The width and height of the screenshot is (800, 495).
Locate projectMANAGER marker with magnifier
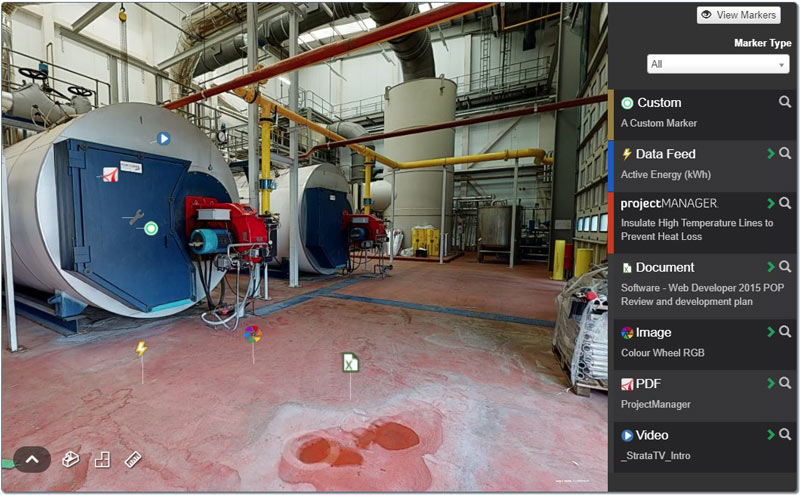click(x=785, y=203)
